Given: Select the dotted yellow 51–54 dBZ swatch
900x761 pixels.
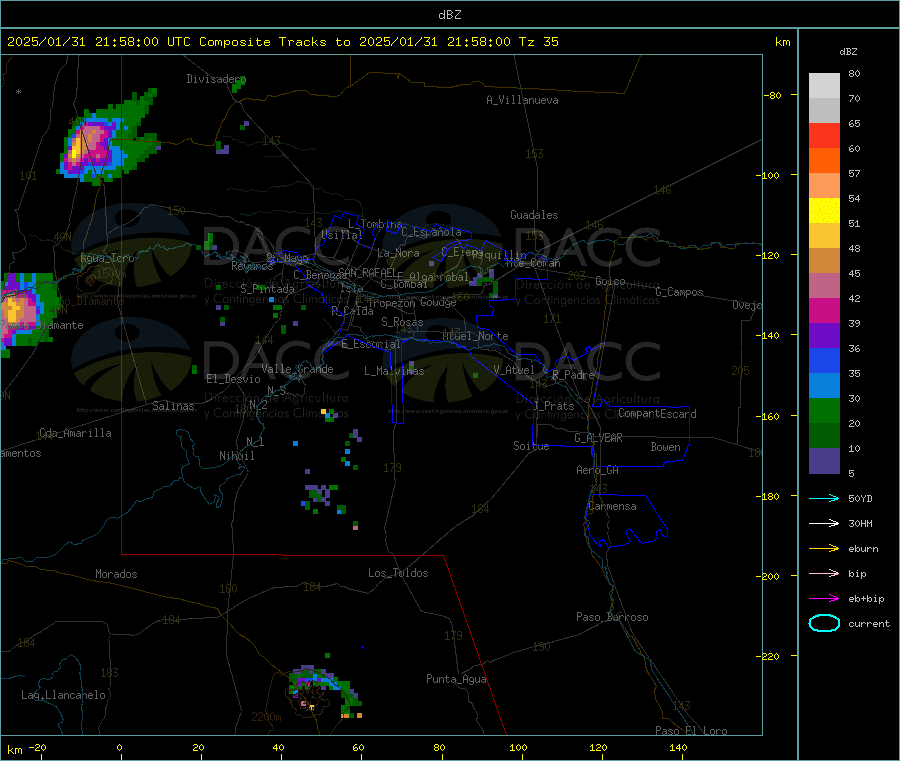Looking at the screenshot, I should click(x=824, y=211).
